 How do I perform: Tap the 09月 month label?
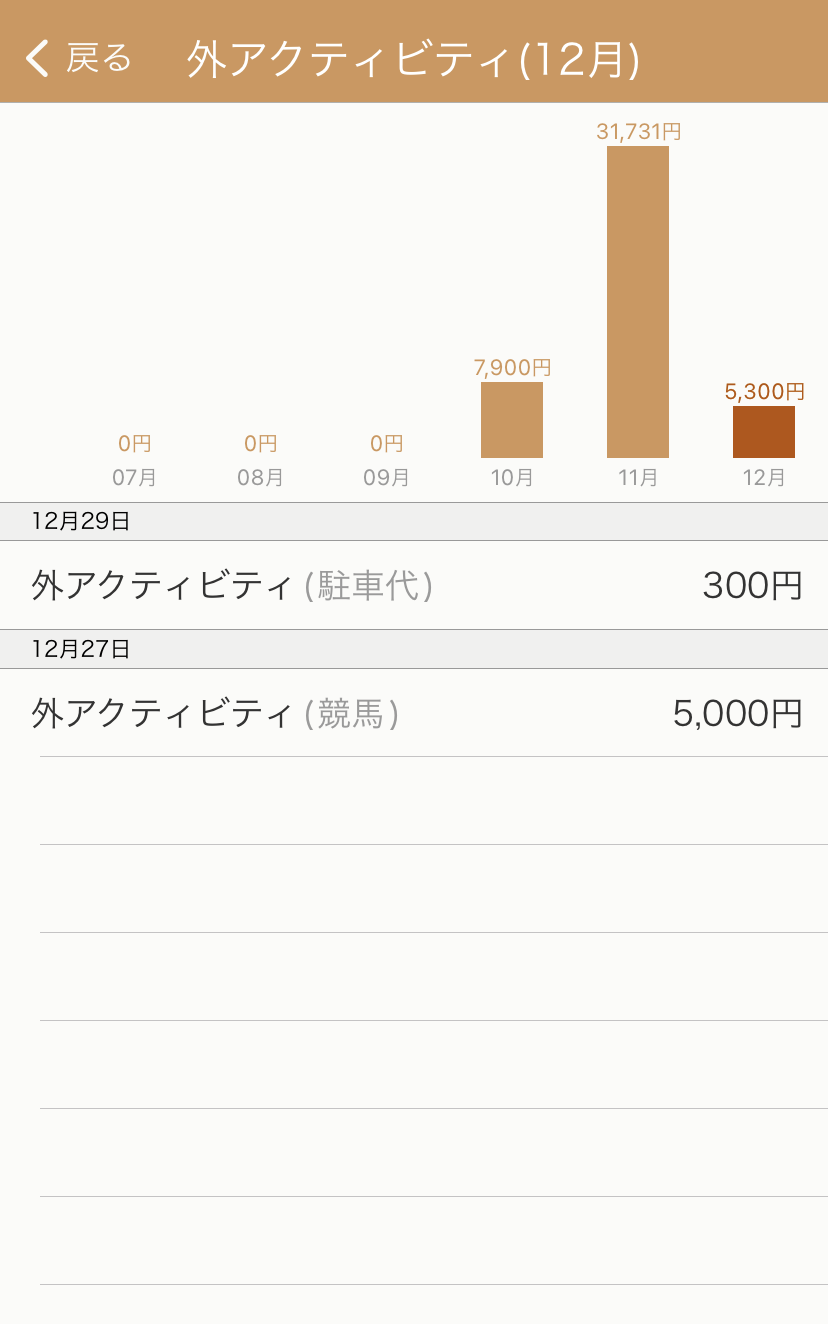(x=386, y=478)
